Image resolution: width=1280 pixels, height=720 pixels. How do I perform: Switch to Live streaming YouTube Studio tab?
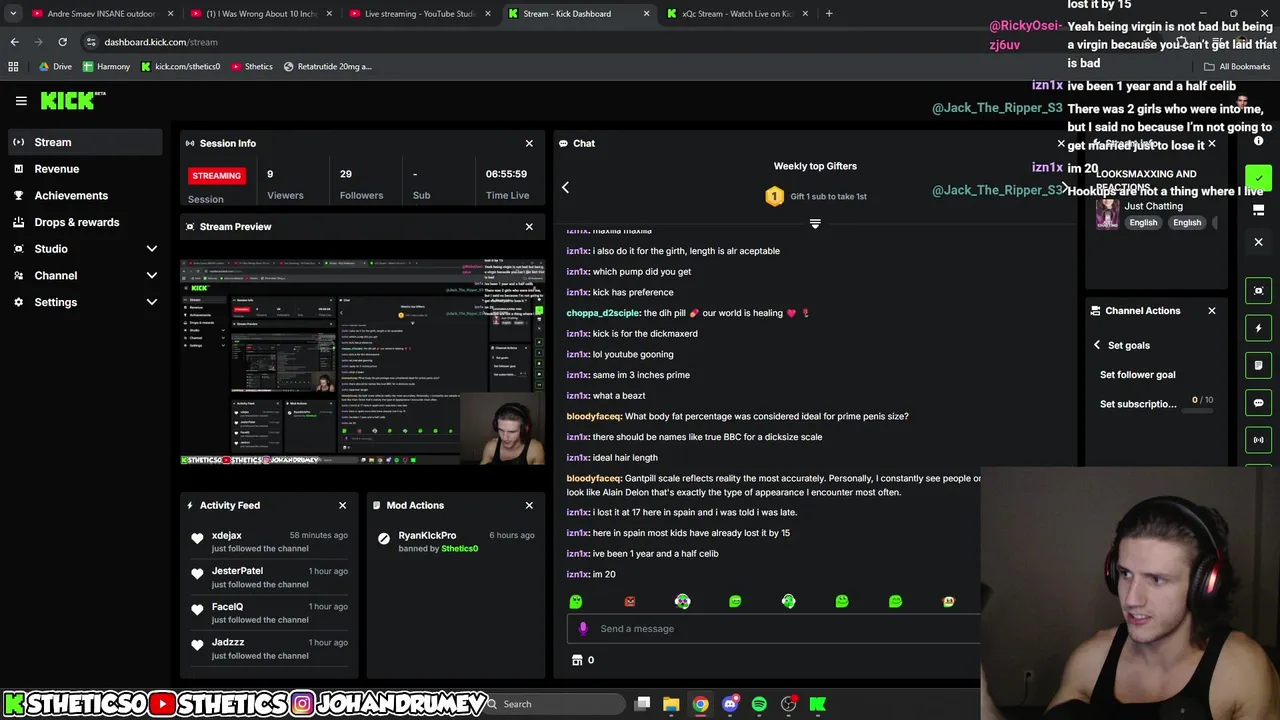(420, 14)
